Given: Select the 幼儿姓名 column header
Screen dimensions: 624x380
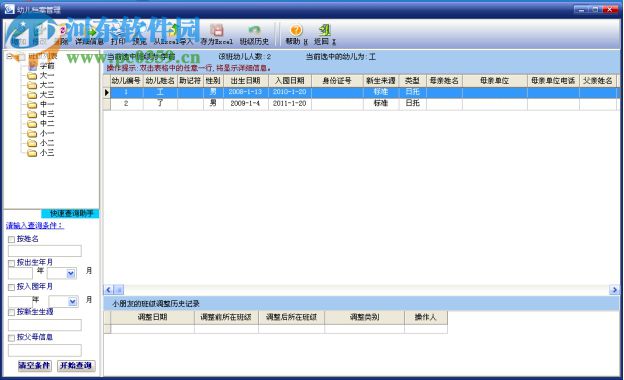Looking at the screenshot, I should click(x=160, y=81).
